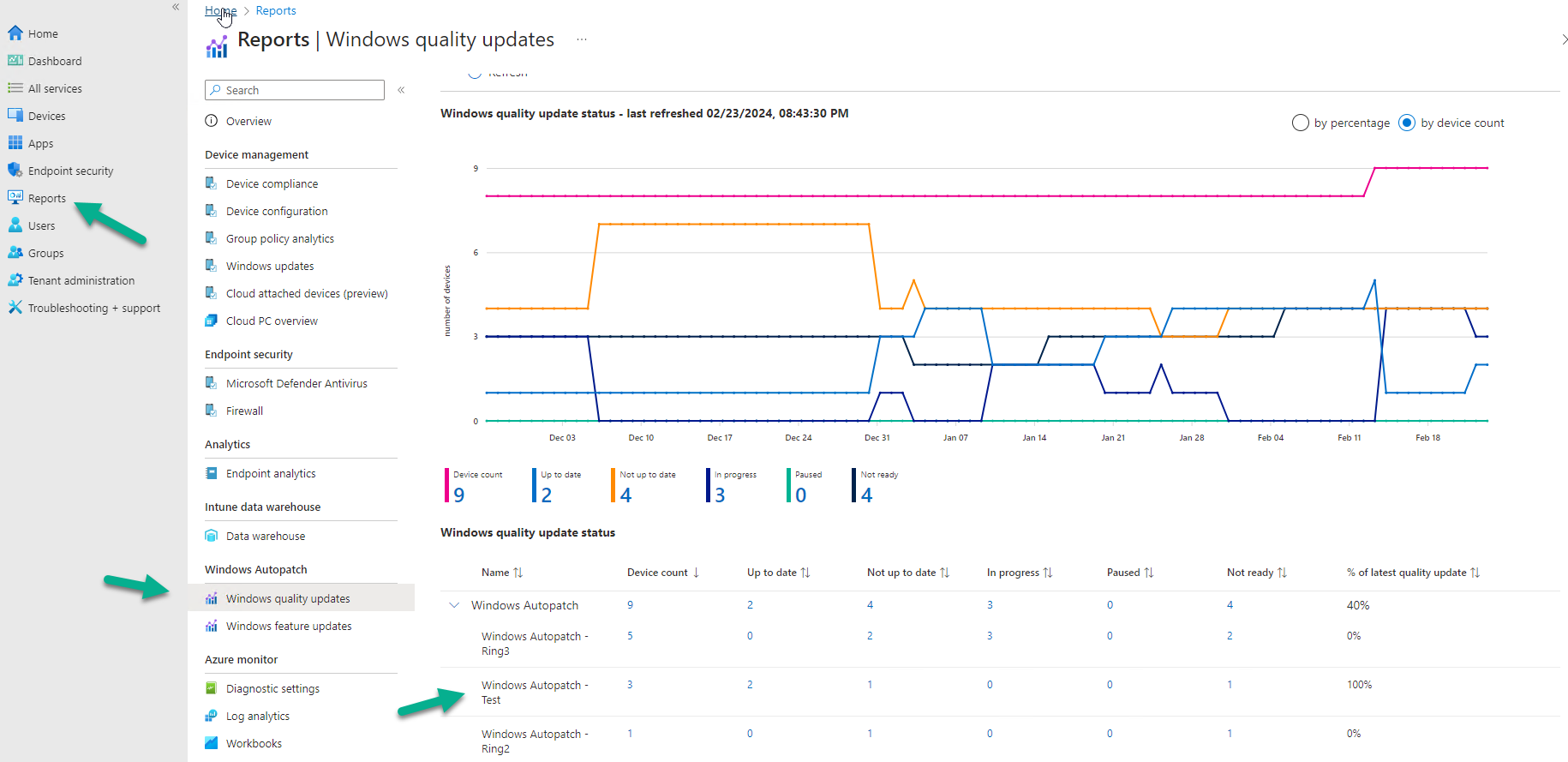Screen dimensions: 1568x762
Task: Sort by Device count column header
Action: click(x=663, y=573)
